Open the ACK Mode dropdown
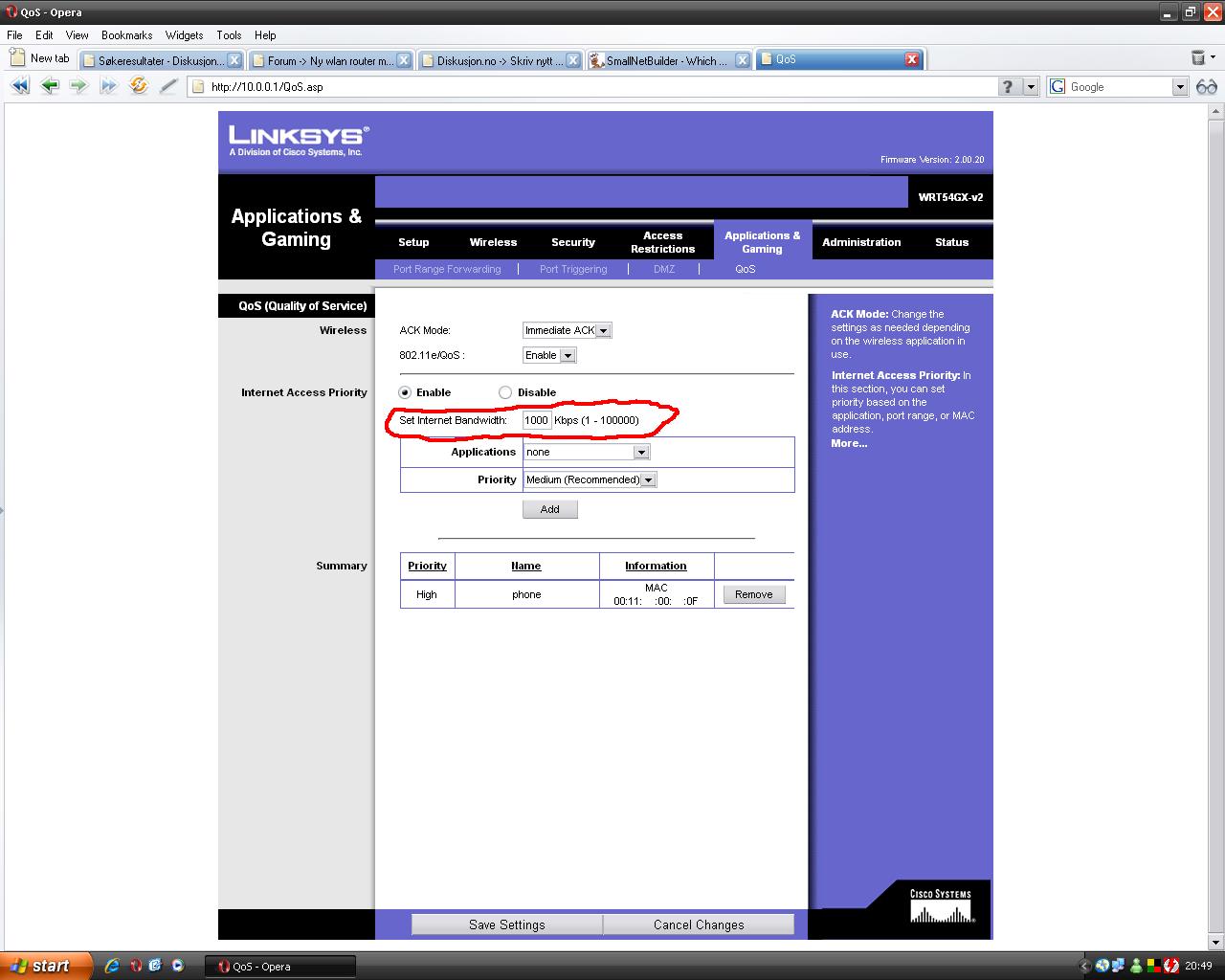 (567, 330)
